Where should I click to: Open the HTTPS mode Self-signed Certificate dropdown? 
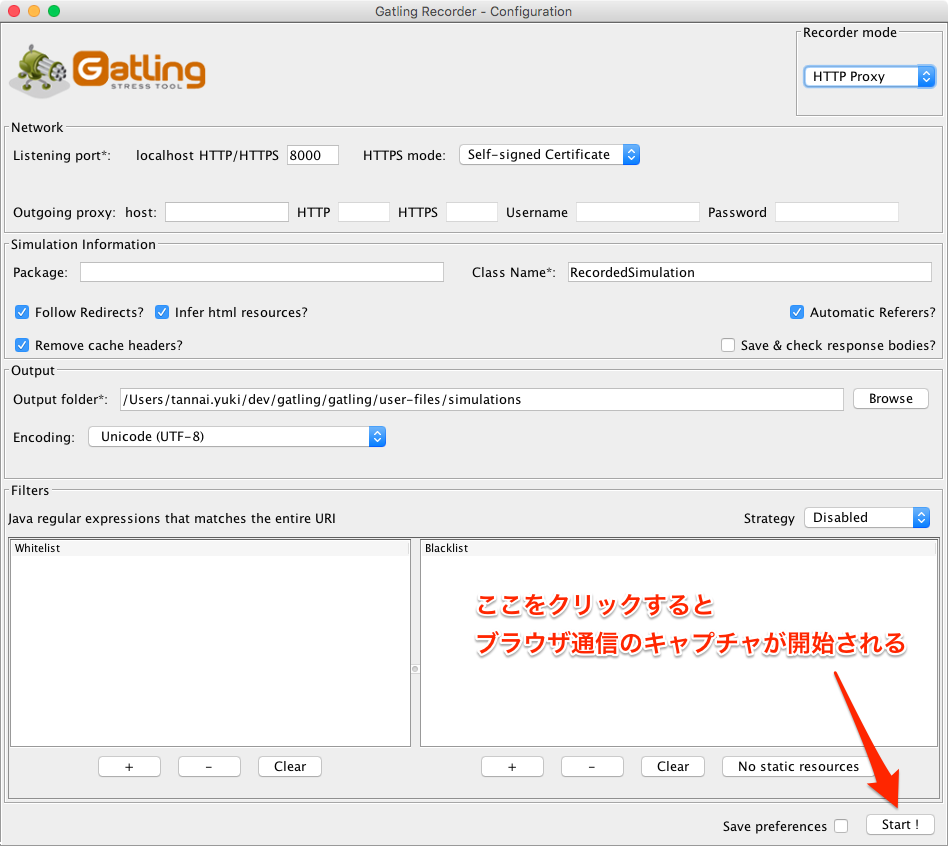pos(549,155)
